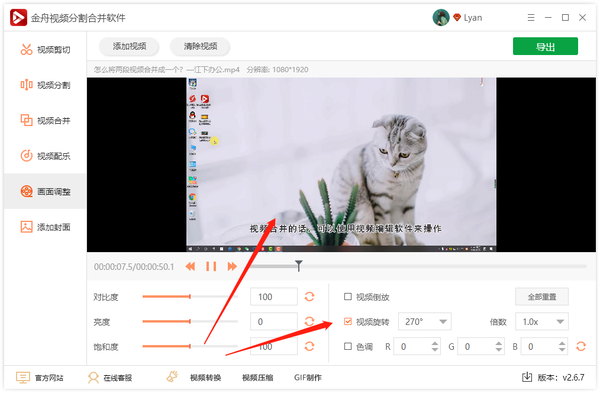Adjust the 饱和度 saturation slider
The width and height of the screenshot is (600, 393).
coord(190,346)
